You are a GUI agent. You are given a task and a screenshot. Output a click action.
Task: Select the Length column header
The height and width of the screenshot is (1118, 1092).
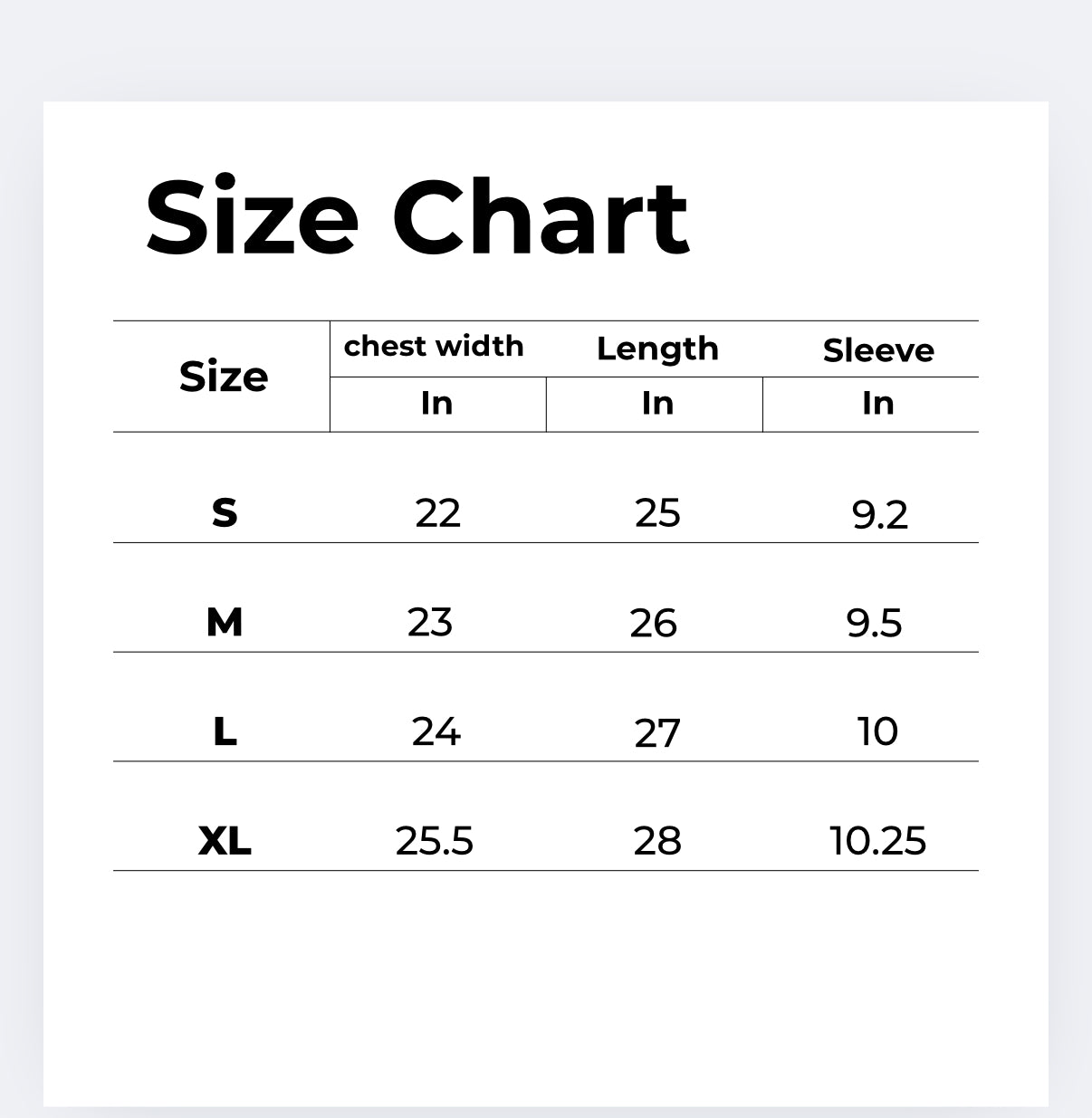pyautogui.click(x=657, y=349)
